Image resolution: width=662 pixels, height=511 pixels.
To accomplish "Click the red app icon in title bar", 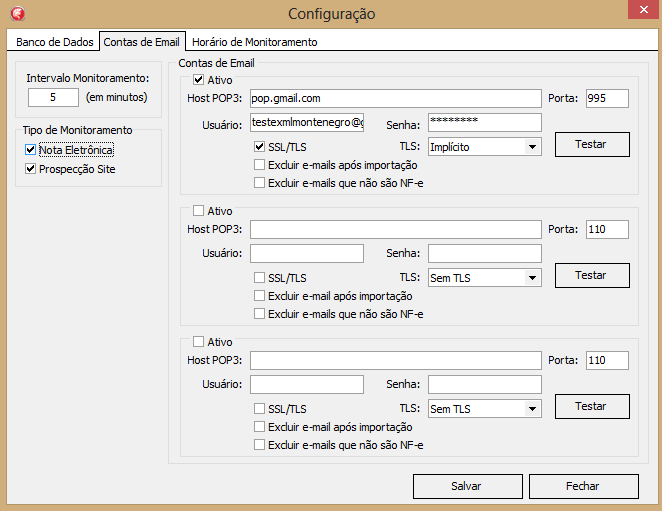I will (15, 14).
